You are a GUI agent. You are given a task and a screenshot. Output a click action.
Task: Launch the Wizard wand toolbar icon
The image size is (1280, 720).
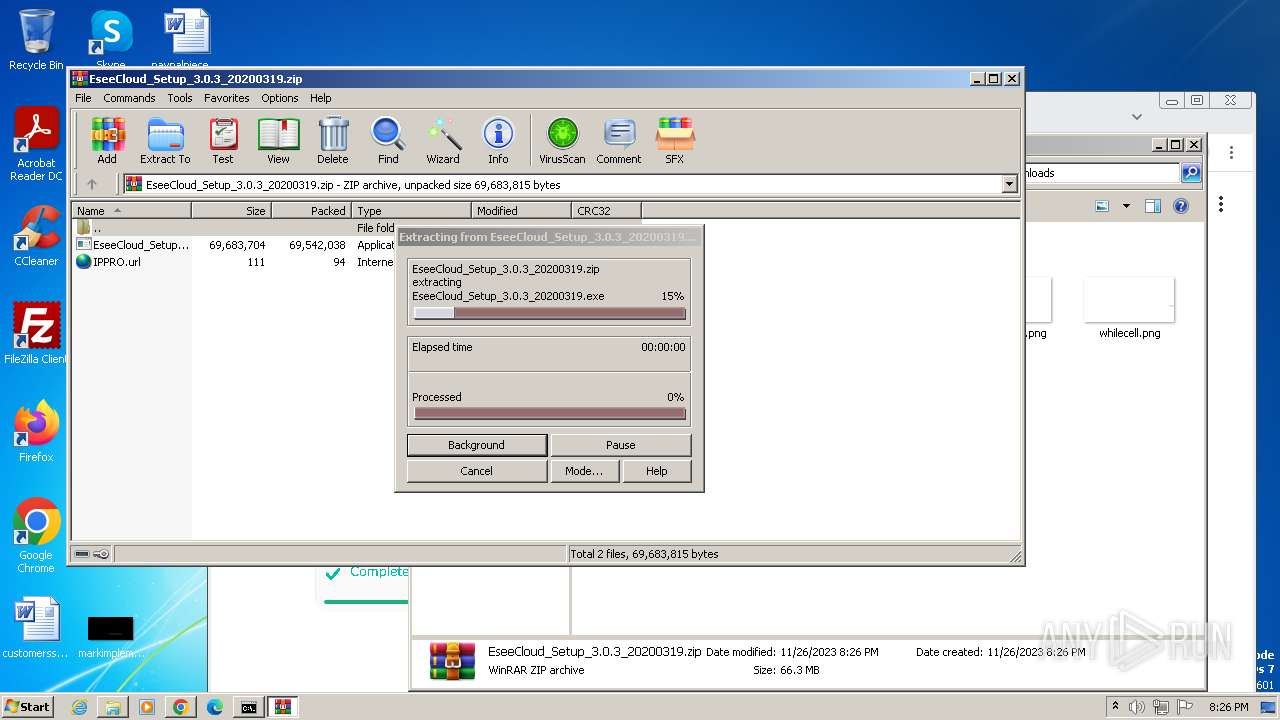443,140
